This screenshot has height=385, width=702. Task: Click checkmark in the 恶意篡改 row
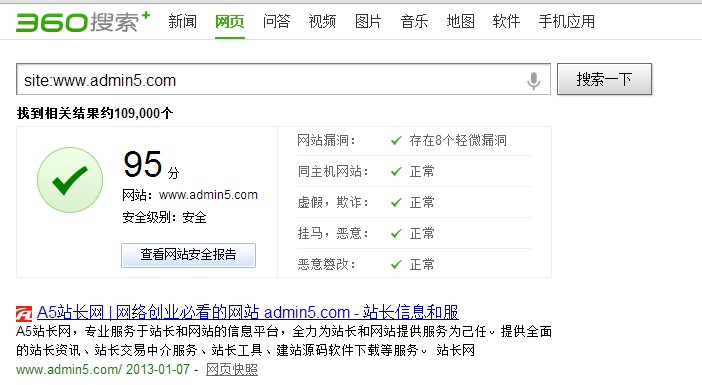(396, 264)
